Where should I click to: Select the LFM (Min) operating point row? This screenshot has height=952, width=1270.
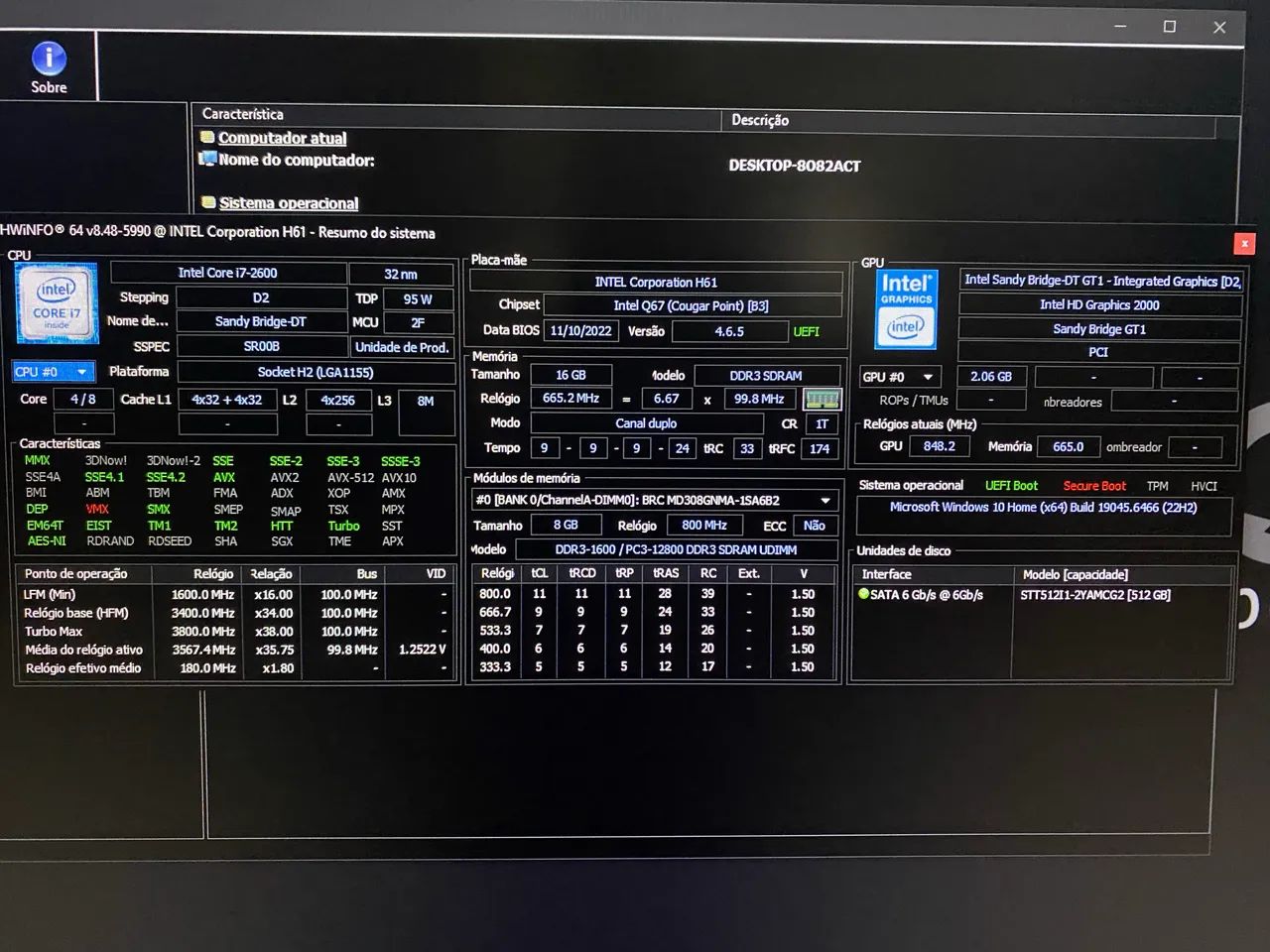pyautogui.click(x=234, y=595)
